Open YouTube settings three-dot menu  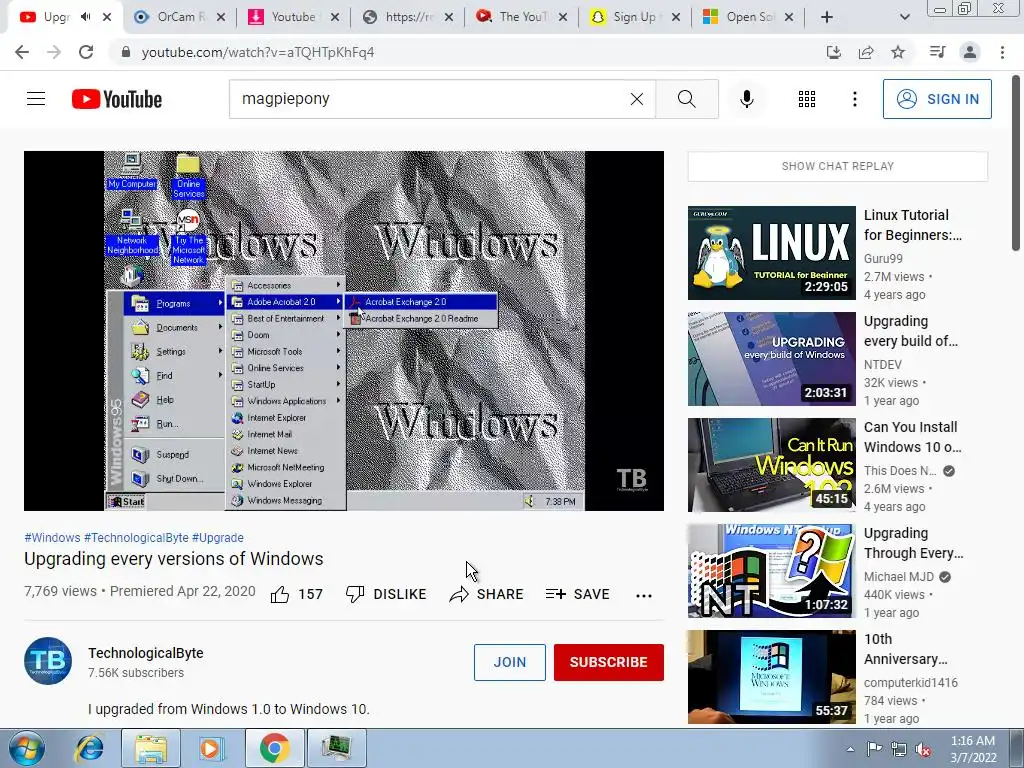(x=855, y=99)
